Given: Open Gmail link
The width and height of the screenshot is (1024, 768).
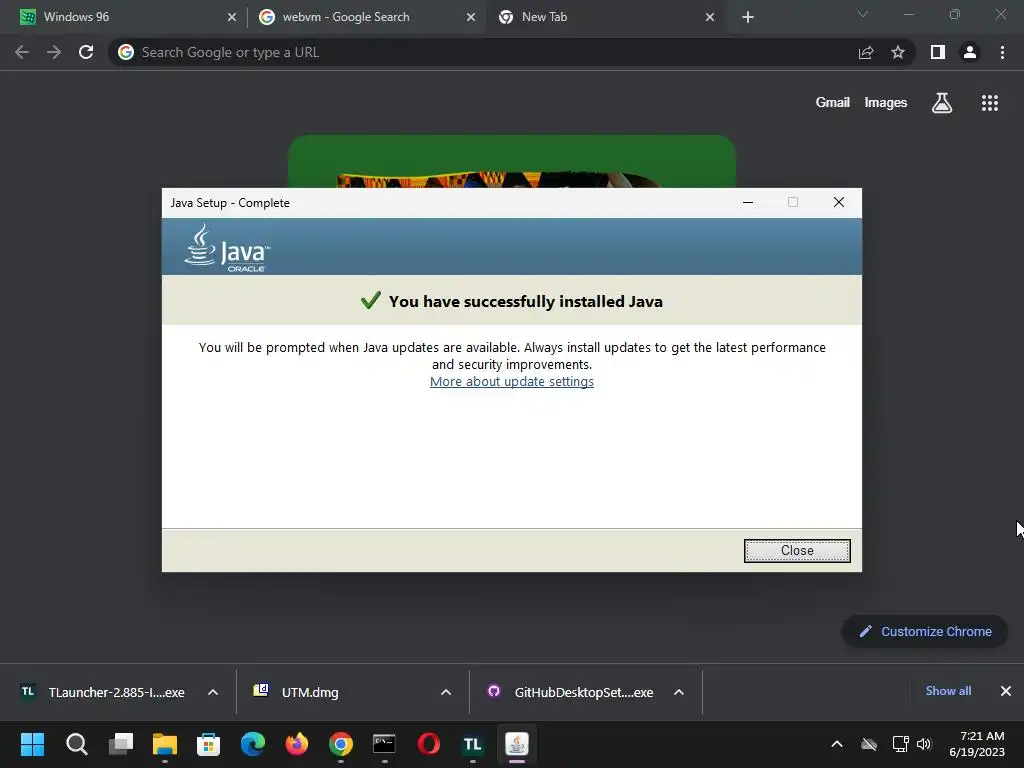Looking at the screenshot, I should tap(833, 103).
